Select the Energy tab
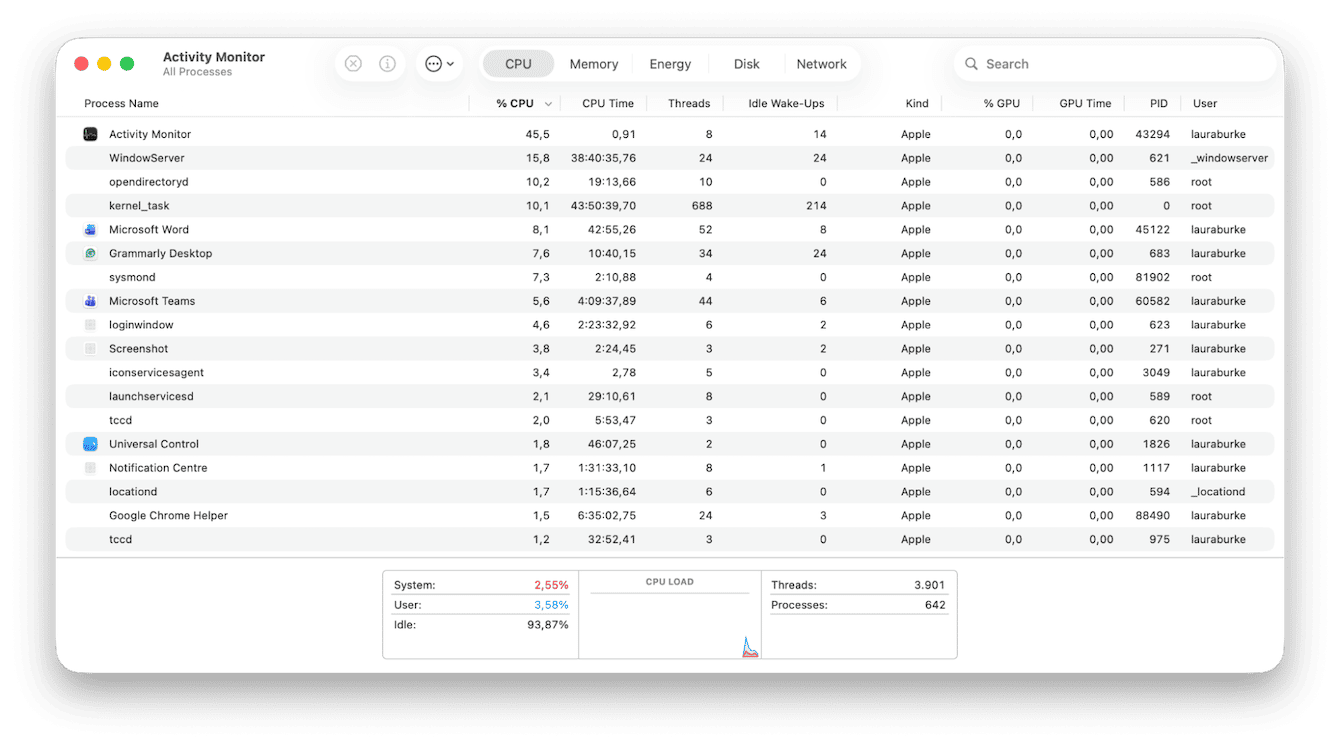The width and height of the screenshot is (1340, 747). (x=670, y=63)
